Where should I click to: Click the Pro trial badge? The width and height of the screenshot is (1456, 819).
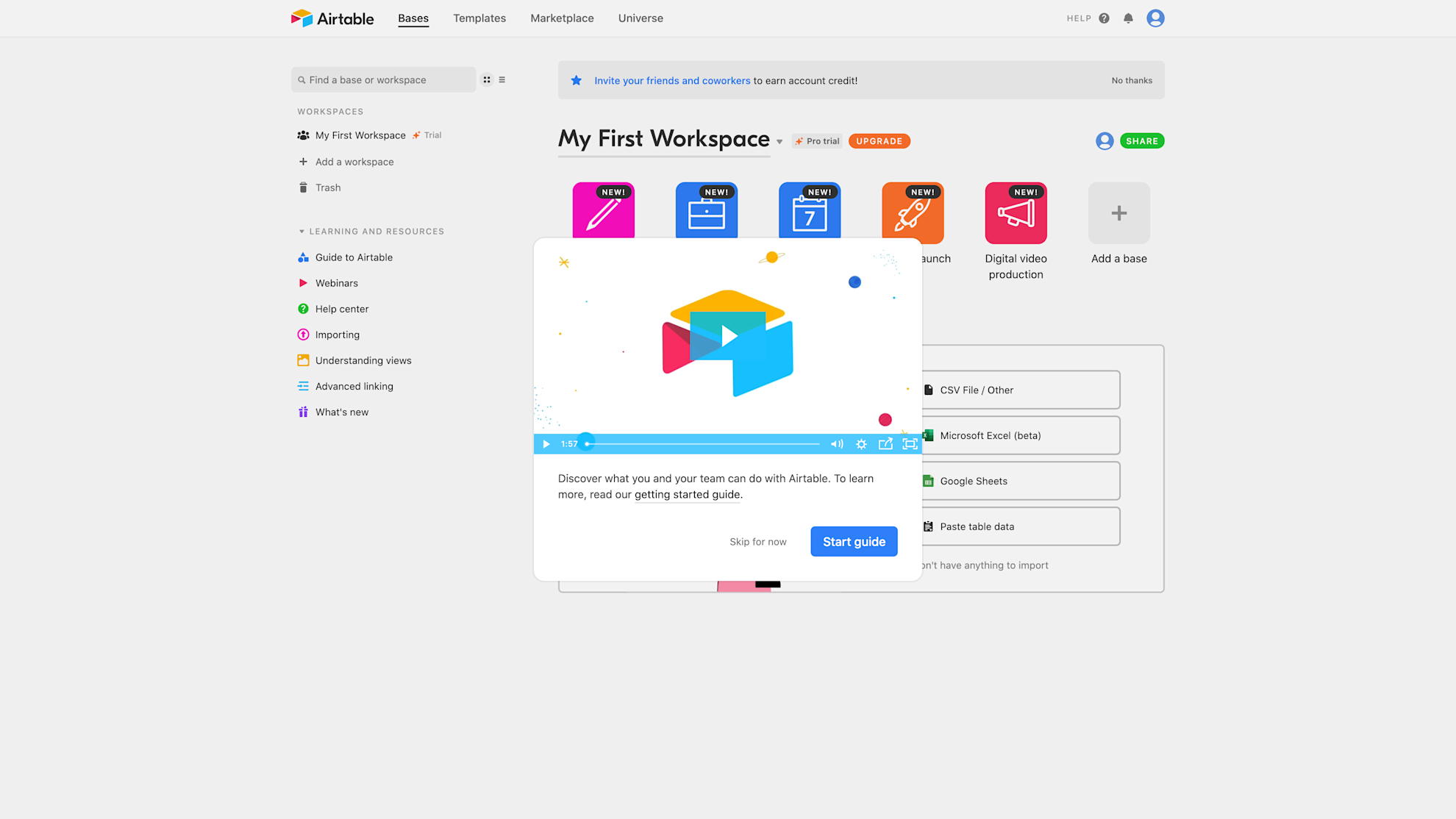tap(817, 141)
